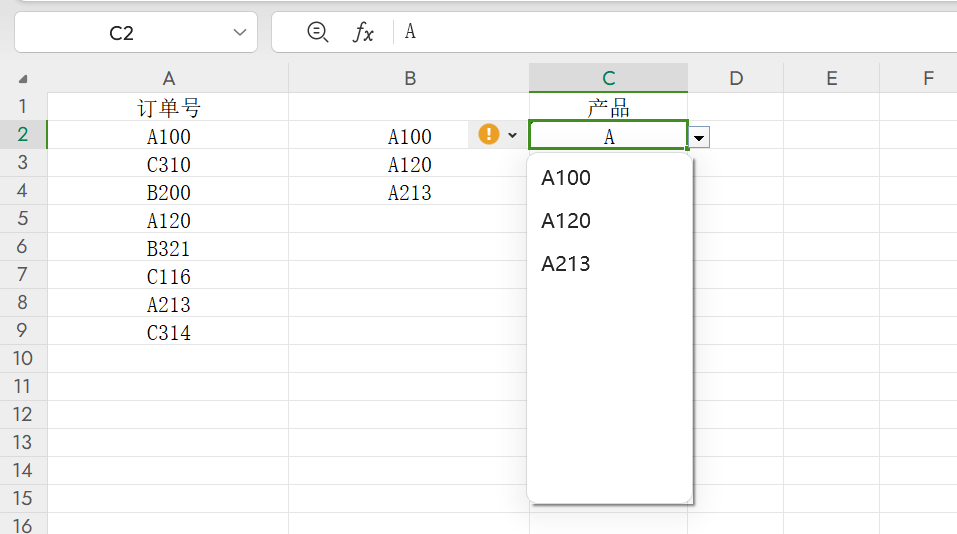The image size is (957, 534).
Task: Select column D header
Action: click(735, 78)
